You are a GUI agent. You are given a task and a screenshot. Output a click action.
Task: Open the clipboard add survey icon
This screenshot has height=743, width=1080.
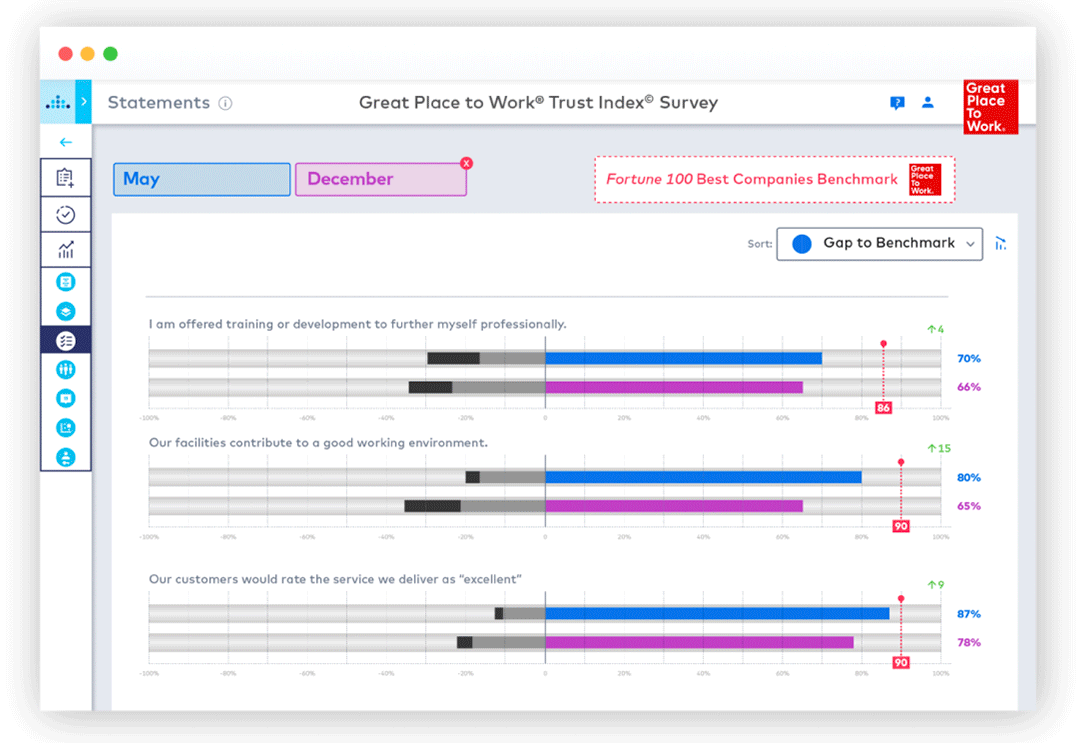[x=65, y=178]
